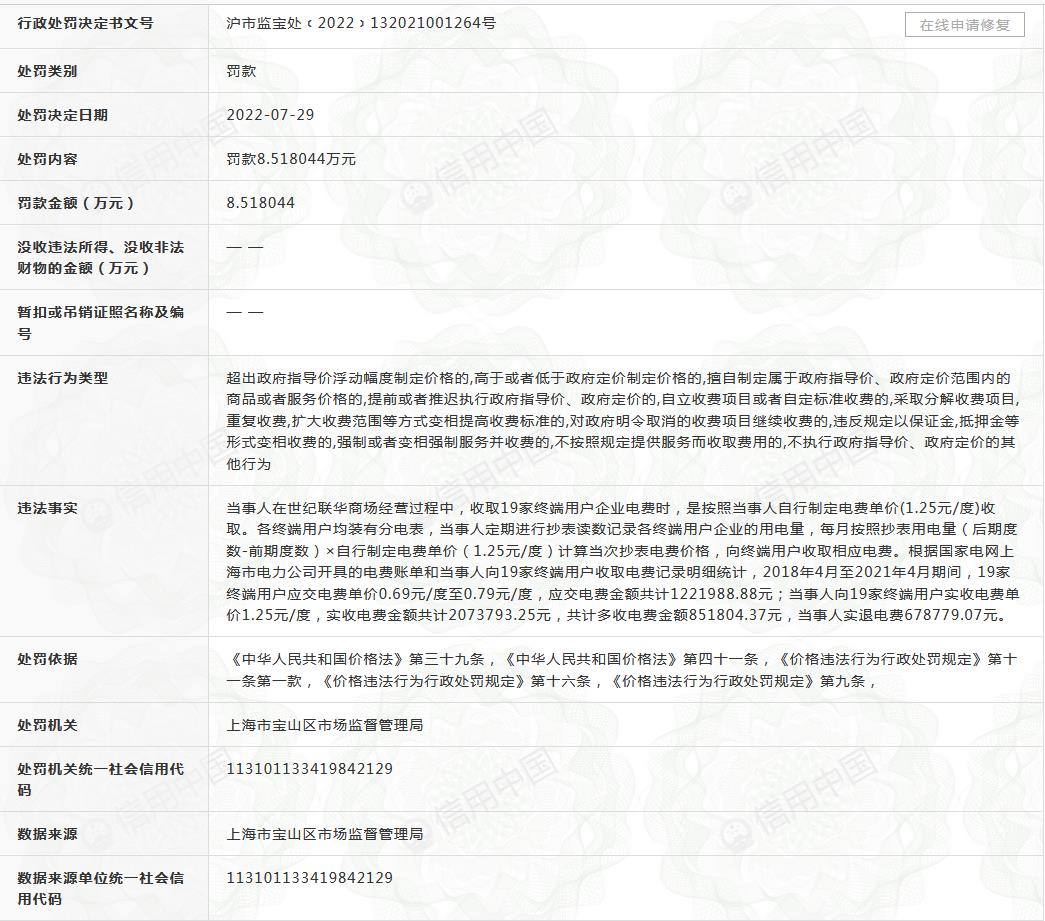This screenshot has width=1045, height=921.
Task: Select the 数据来源单位统一社会信用代码 number value
Action: click(x=309, y=878)
